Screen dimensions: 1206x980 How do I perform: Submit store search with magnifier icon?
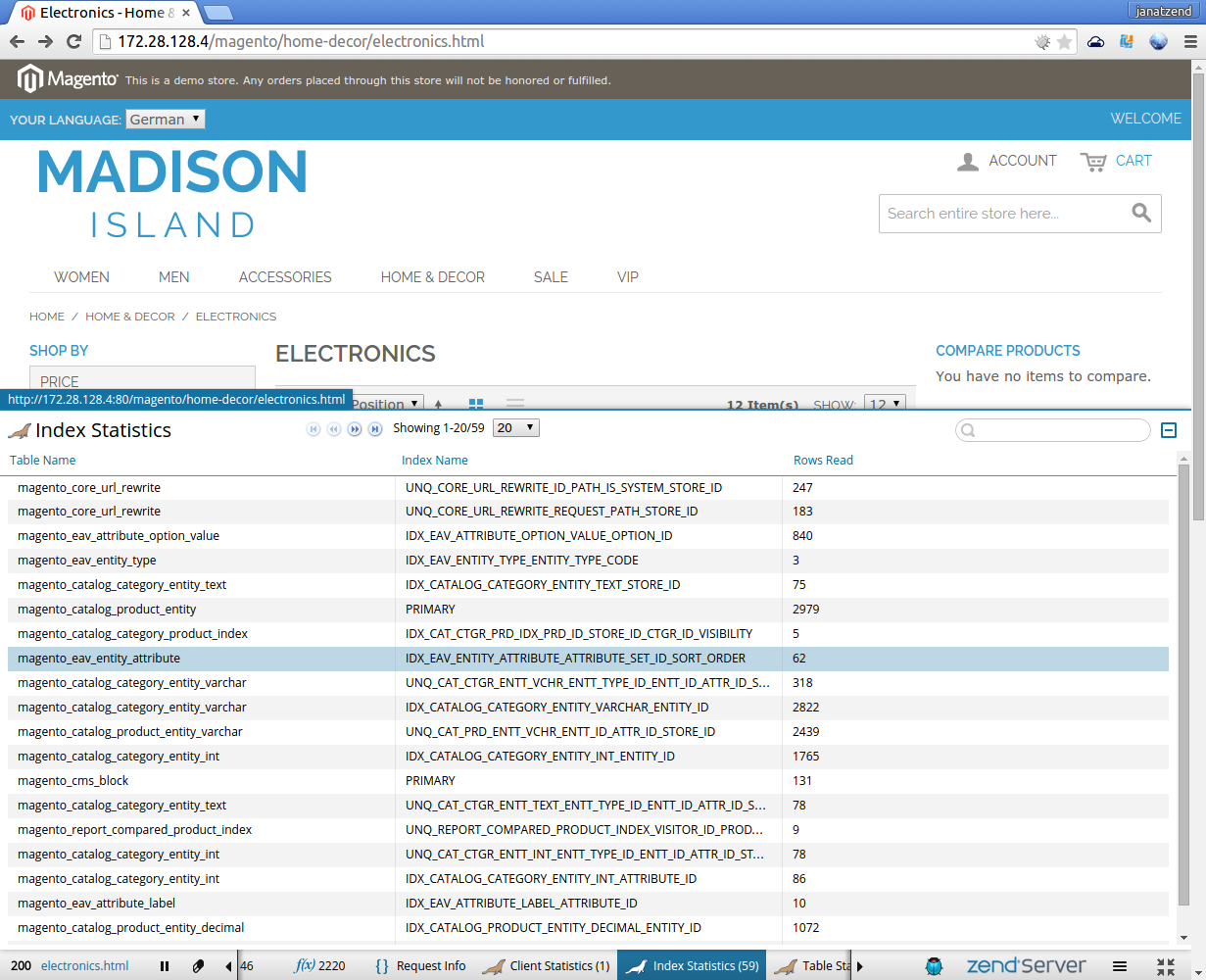(1141, 213)
